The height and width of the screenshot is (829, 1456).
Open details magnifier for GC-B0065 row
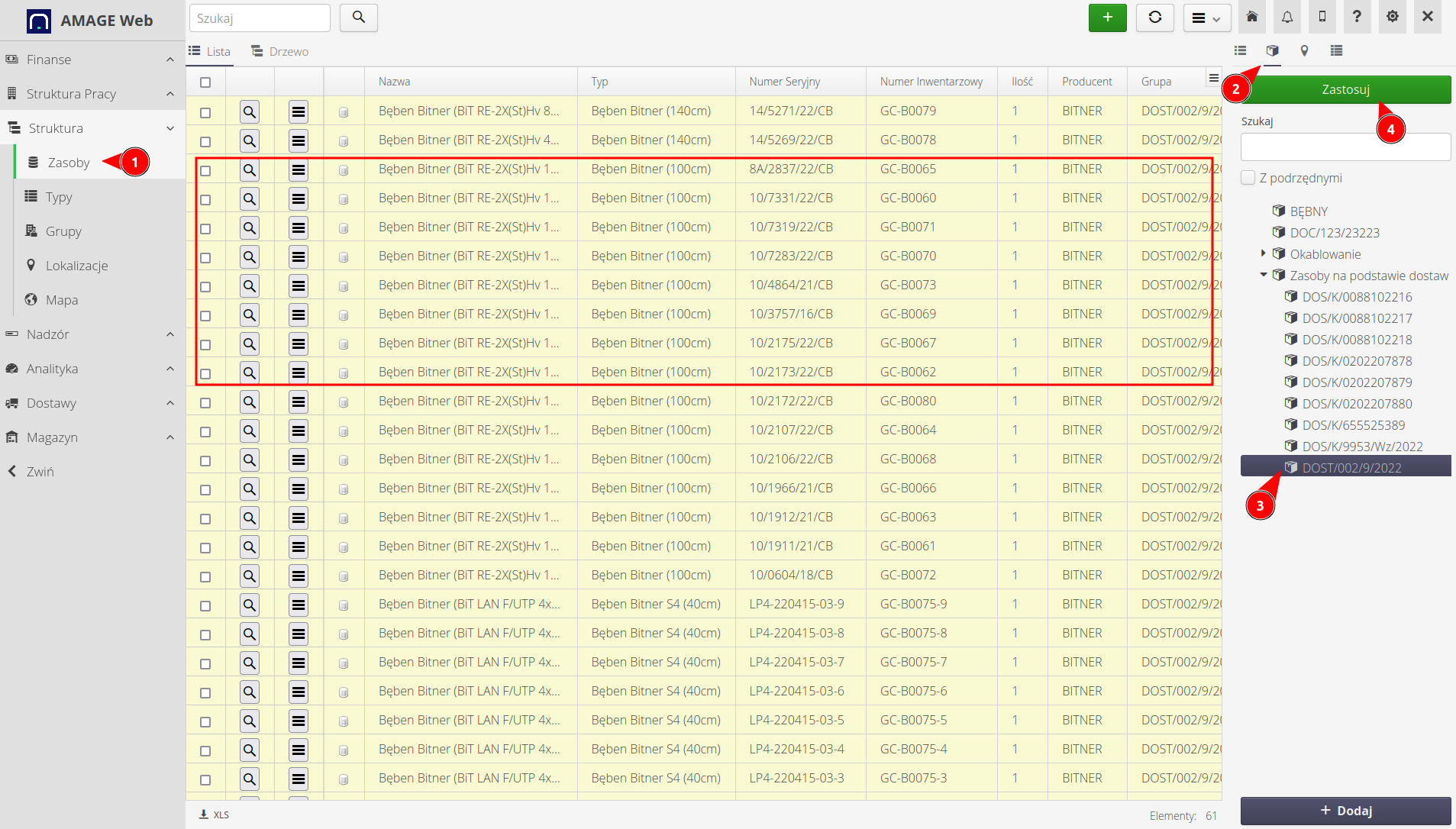pos(249,169)
